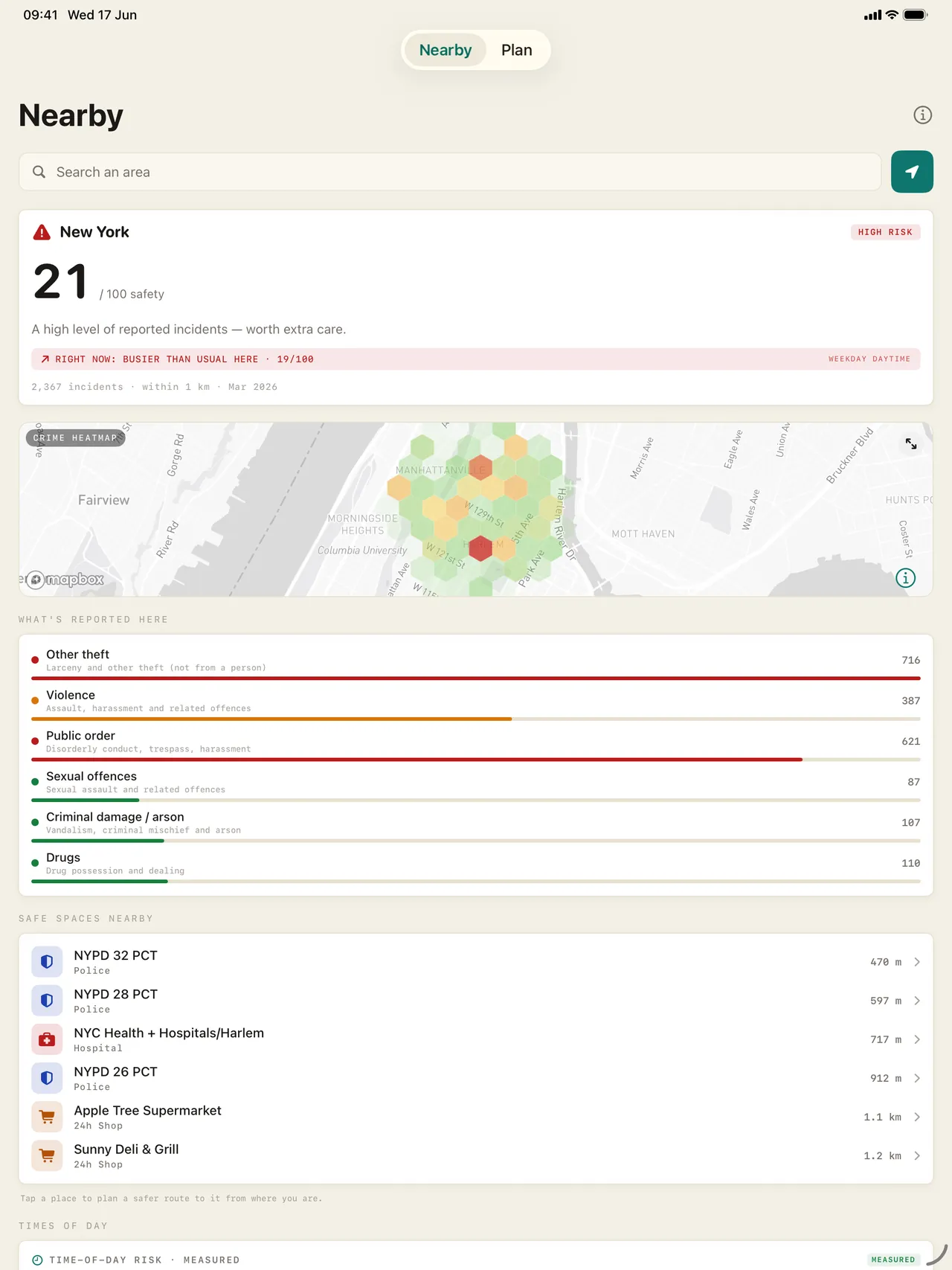Screen dimensions: 952x1270
Task: Click the Other theft progress bar
Action: pyautogui.click(x=476, y=679)
